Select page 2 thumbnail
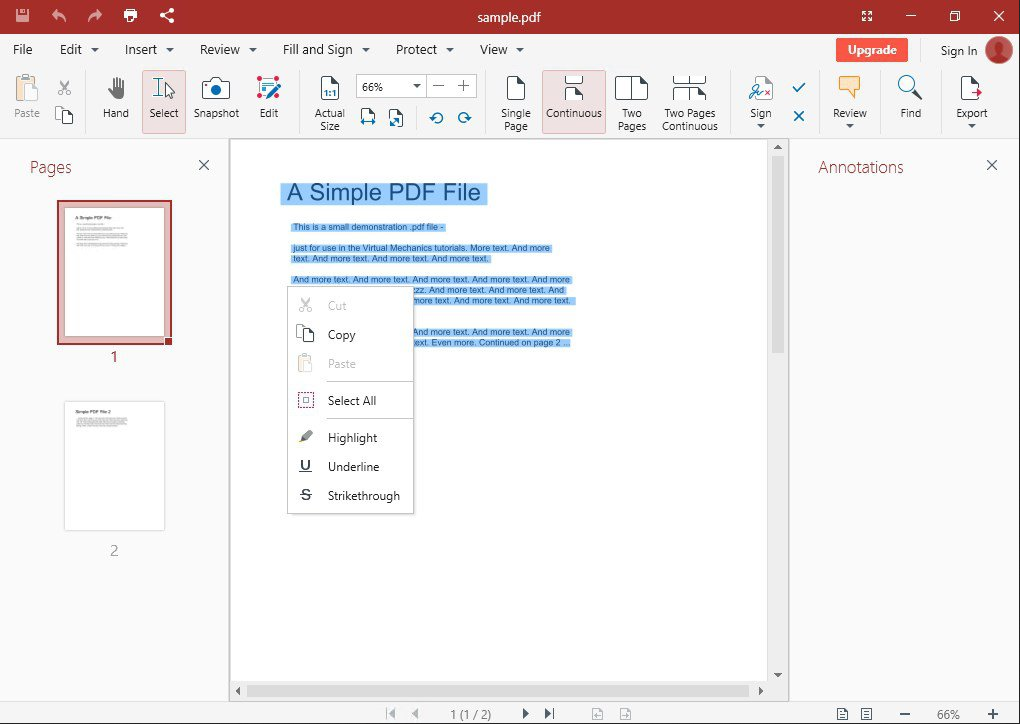 click(114, 466)
